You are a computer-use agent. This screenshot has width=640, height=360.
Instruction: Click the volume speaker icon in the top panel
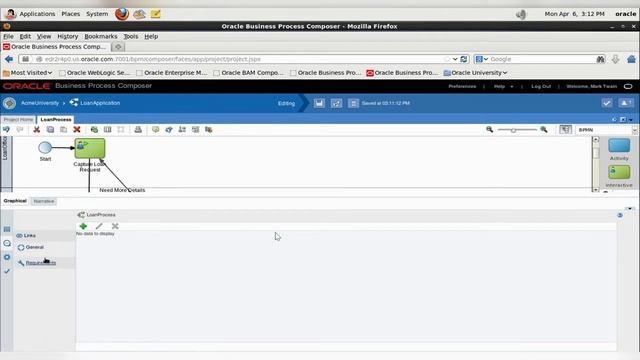click(x=521, y=15)
